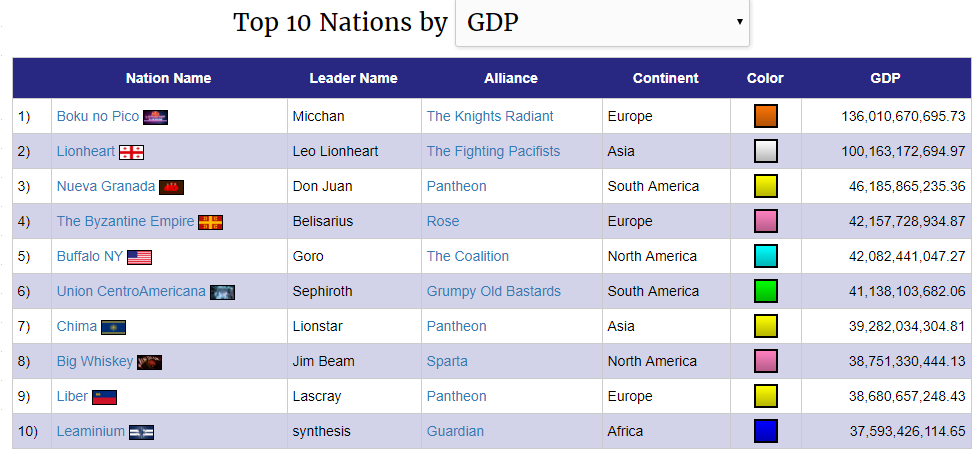Click The Byzantine Empire flag icon
The height and width of the screenshot is (458, 978).
coord(210,222)
